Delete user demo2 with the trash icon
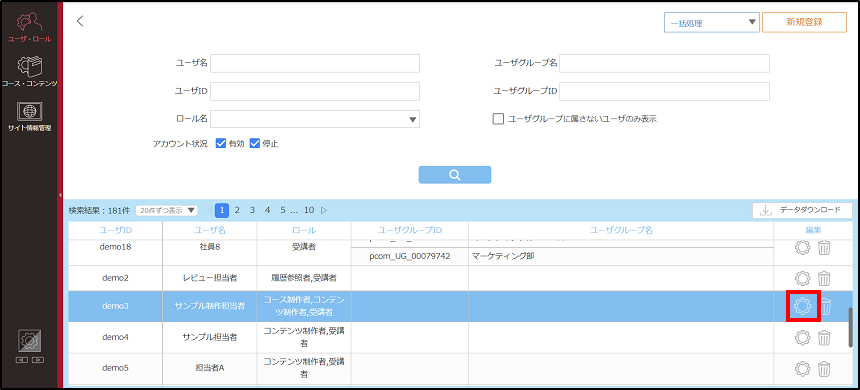The image size is (860, 390). [x=824, y=278]
